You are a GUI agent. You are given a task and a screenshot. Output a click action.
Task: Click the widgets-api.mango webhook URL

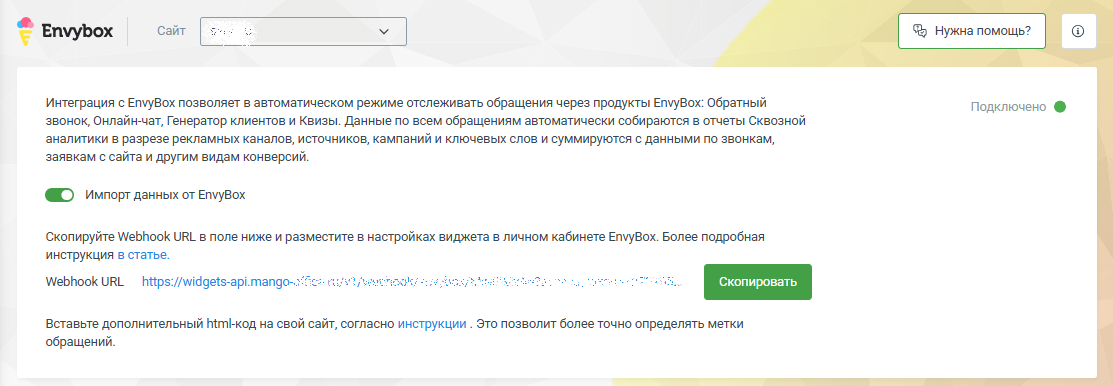(412, 282)
